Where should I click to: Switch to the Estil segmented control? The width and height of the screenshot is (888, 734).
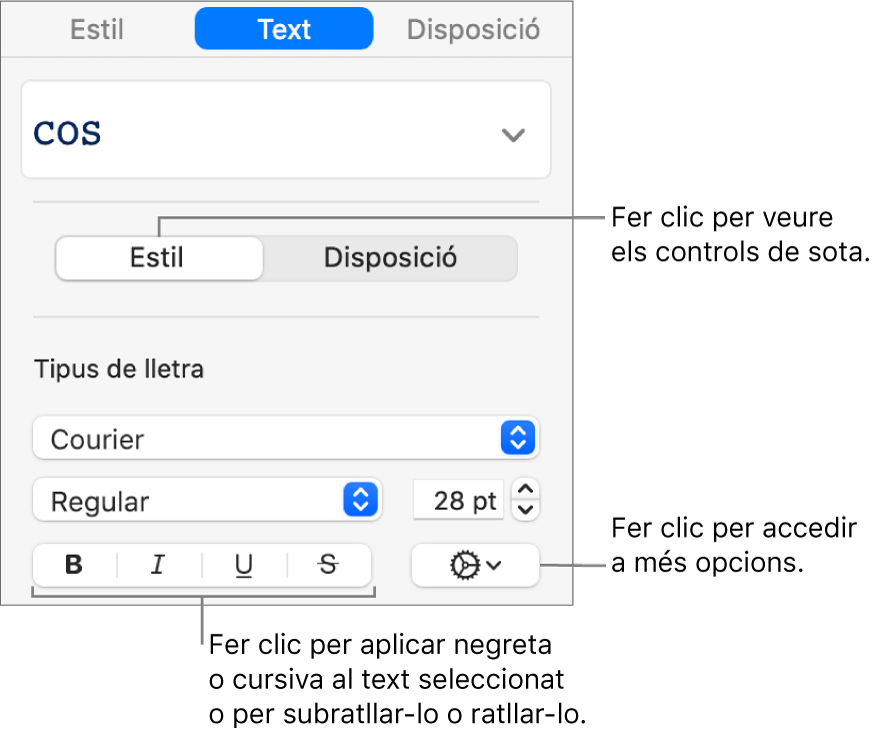[158, 258]
